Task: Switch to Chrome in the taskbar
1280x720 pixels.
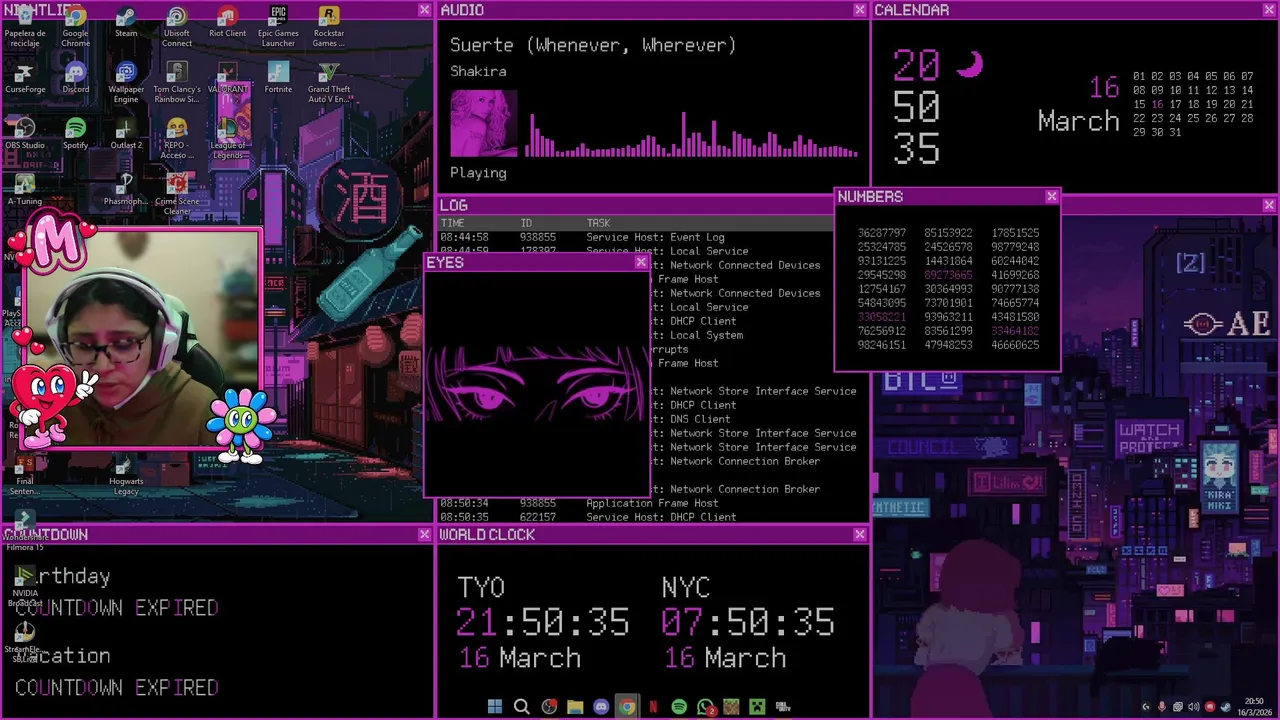Action: coord(626,707)
